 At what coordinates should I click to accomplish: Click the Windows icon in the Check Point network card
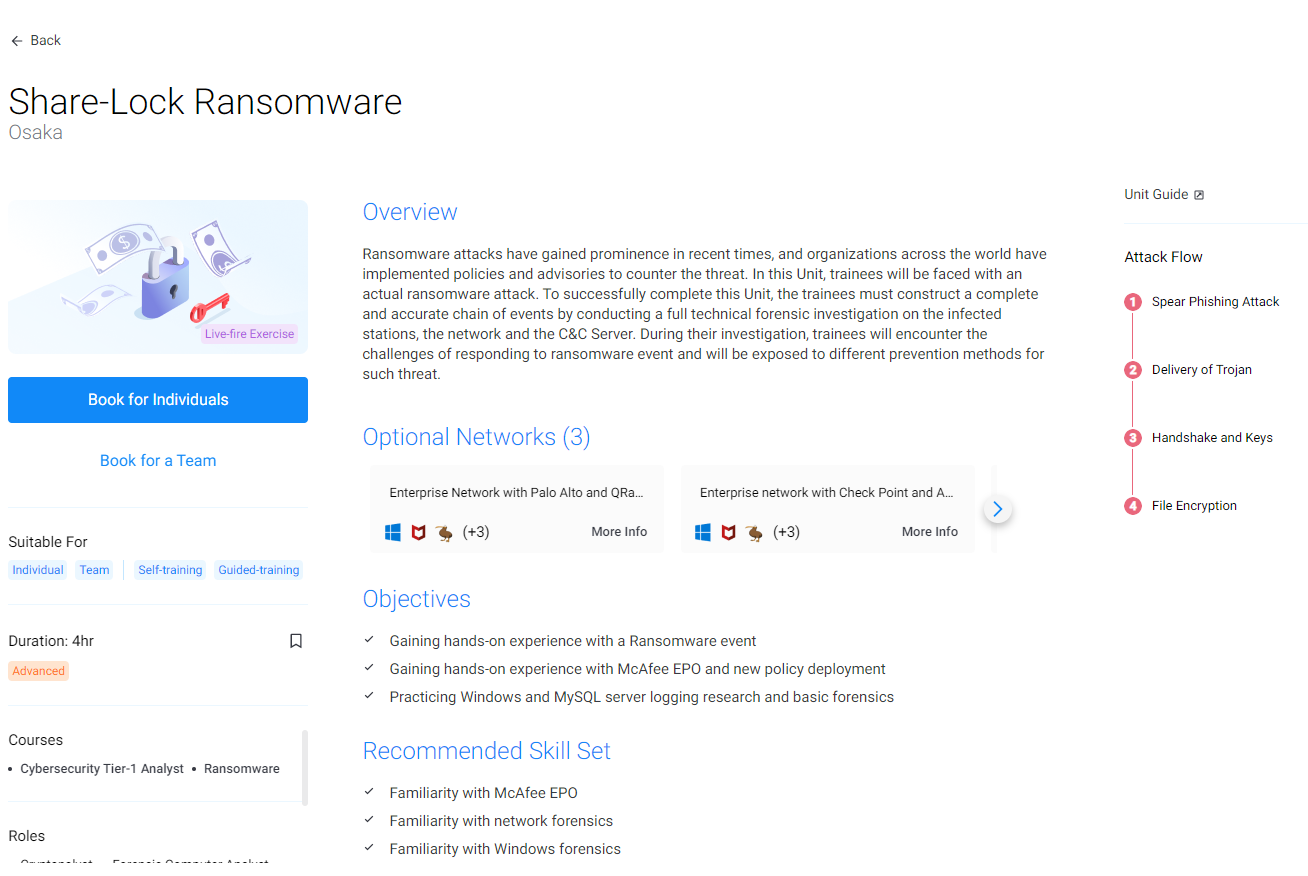[703, 532]
